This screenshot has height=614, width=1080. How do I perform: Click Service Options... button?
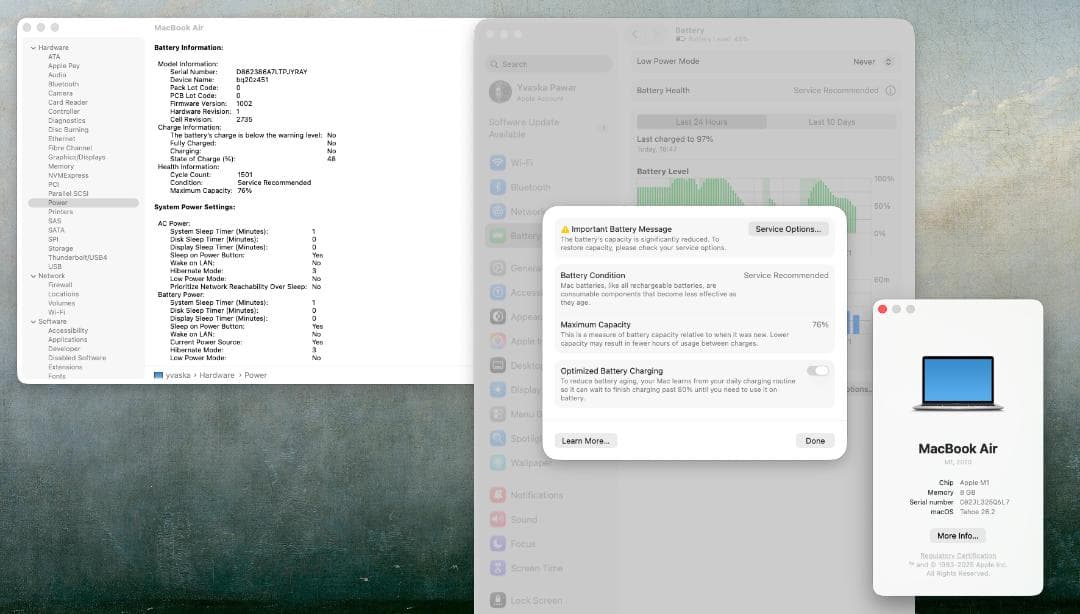click(788, 229)
